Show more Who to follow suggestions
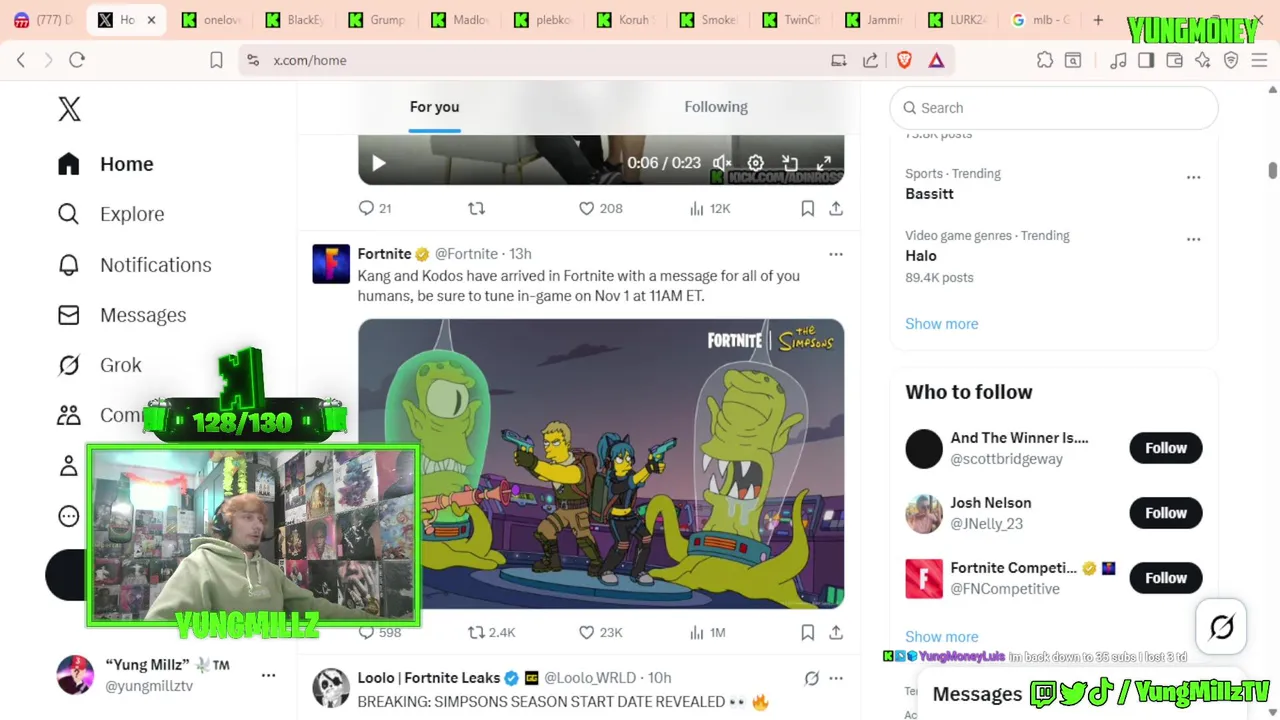Image resolution: width=1280 pixels, height=720 pixels. (x=941, y=637)
